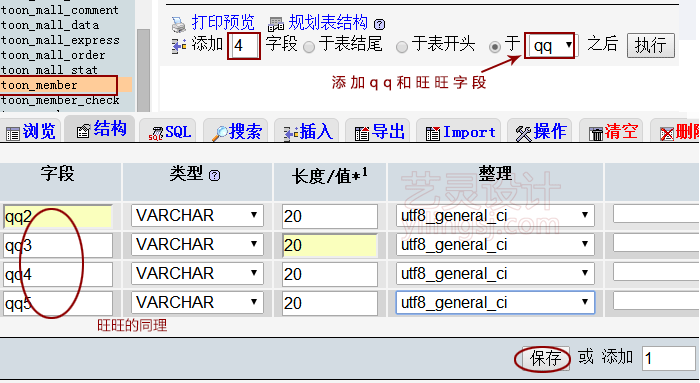The width and height of the screenshot is (700, 383).
Task: Open the type dropdown for qq2 row
Action: pos(197,216)
